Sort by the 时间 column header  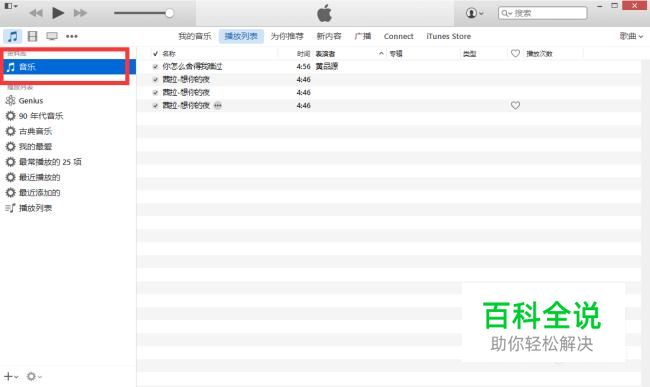pos(303,53)
